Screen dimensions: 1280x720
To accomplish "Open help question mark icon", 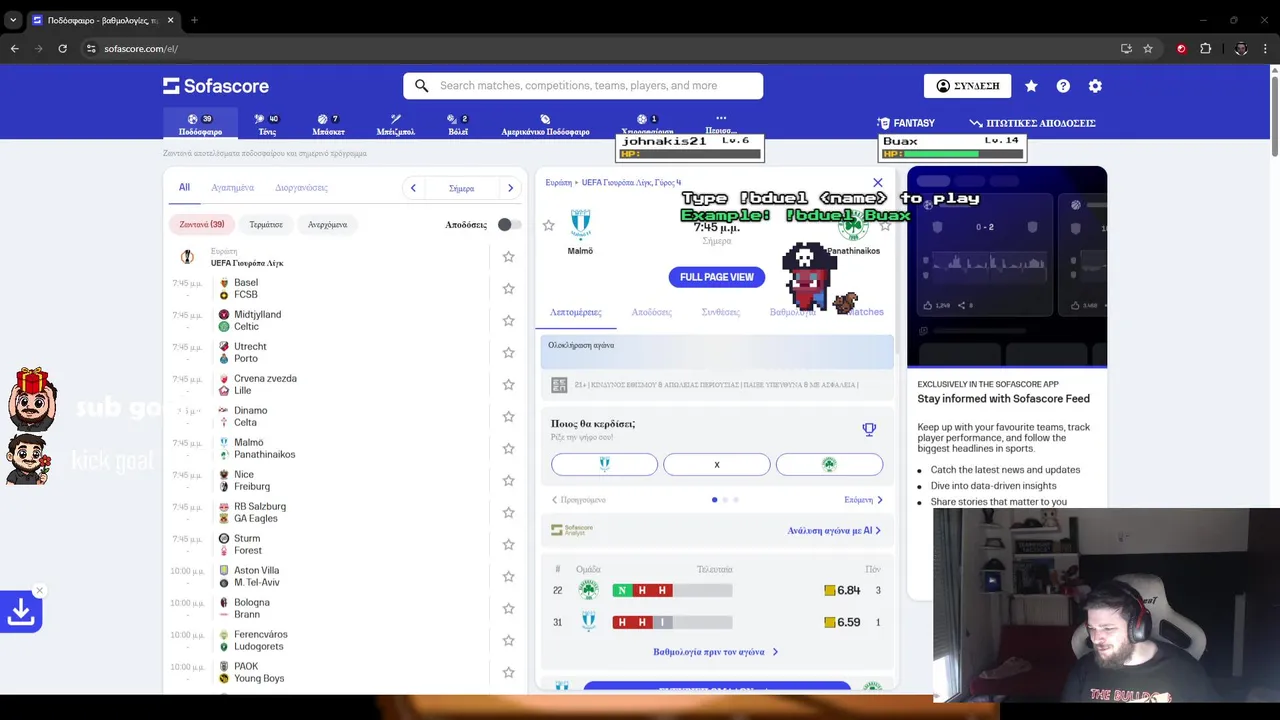I will pos(1063,86).
